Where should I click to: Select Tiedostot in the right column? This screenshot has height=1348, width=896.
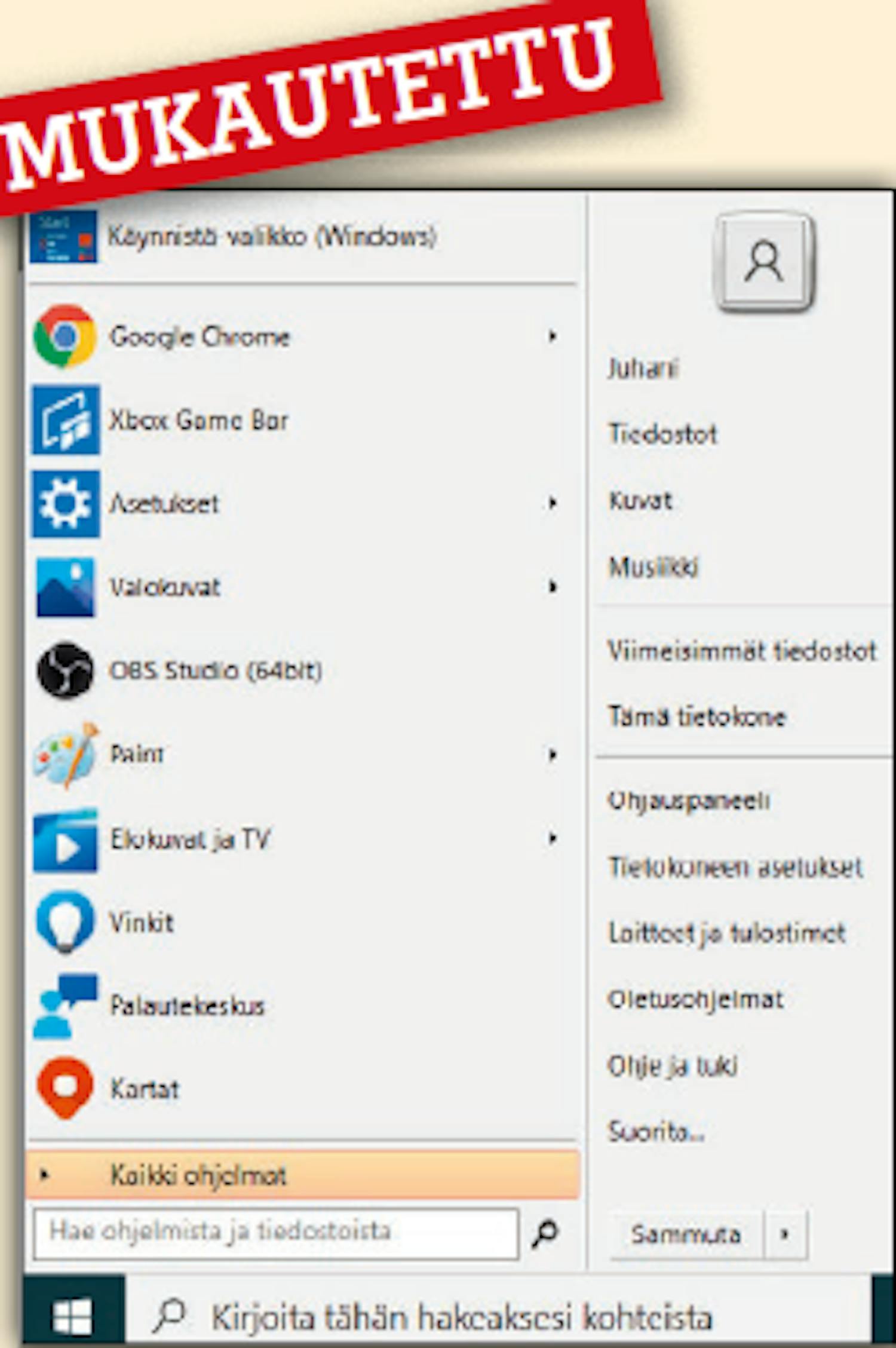click(x=662, y=434)
